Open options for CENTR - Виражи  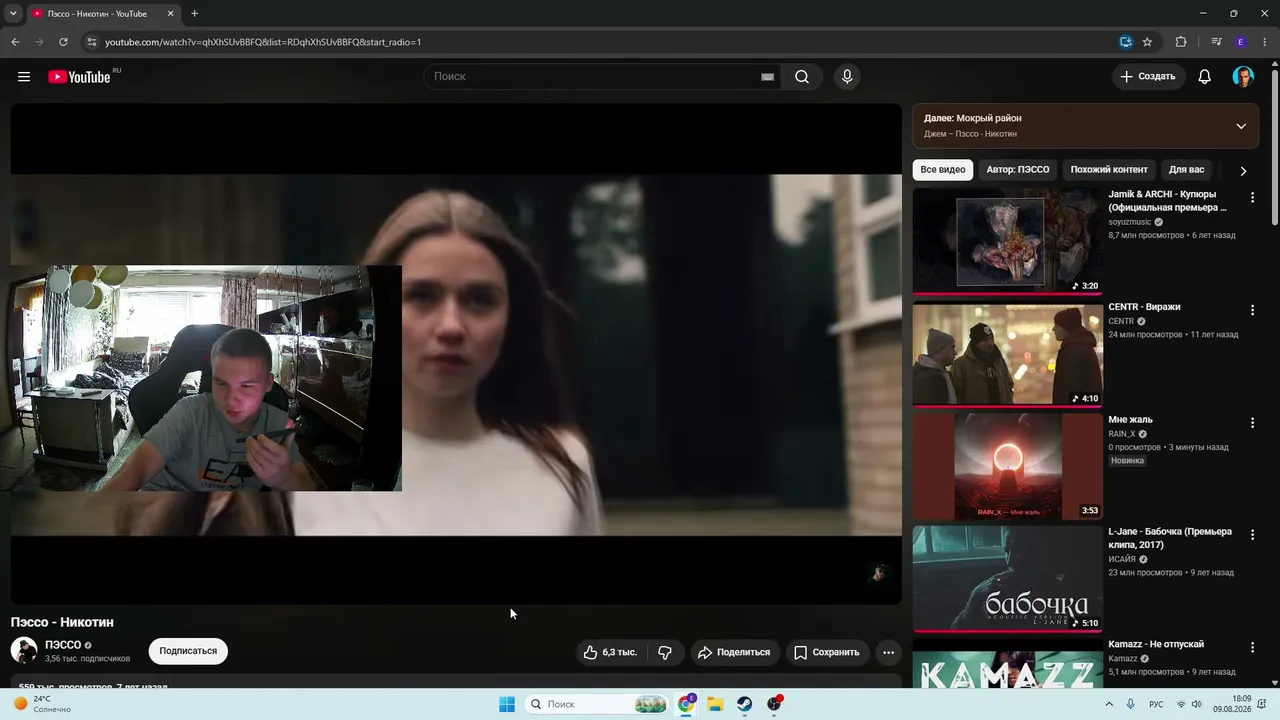point(1252,311)
